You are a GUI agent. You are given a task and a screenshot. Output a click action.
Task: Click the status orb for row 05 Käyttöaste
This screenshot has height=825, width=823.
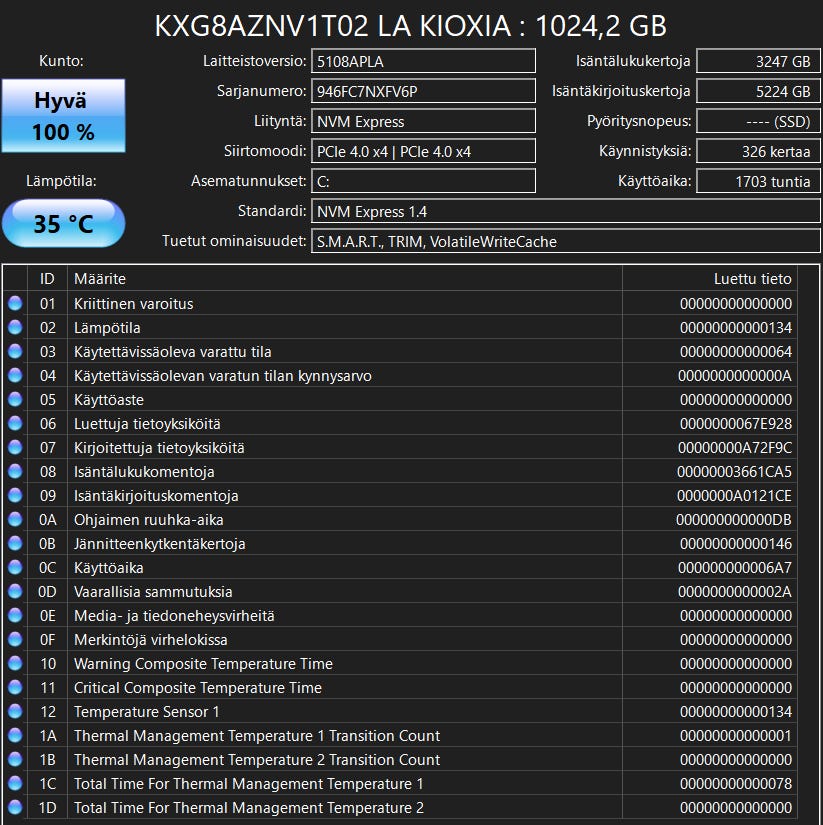click(15, 399)
